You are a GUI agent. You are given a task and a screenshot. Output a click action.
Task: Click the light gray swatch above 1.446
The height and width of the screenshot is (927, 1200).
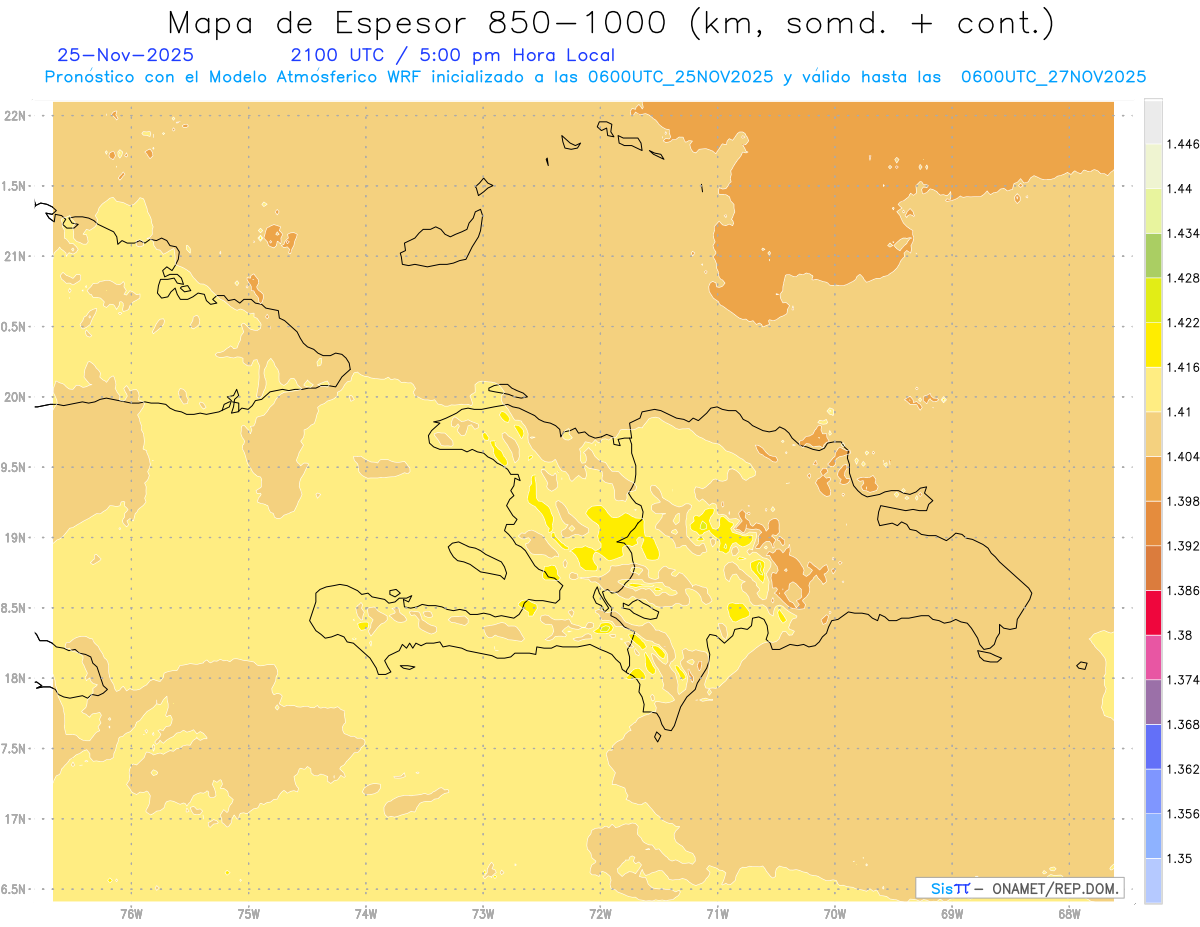point(1153,121)
